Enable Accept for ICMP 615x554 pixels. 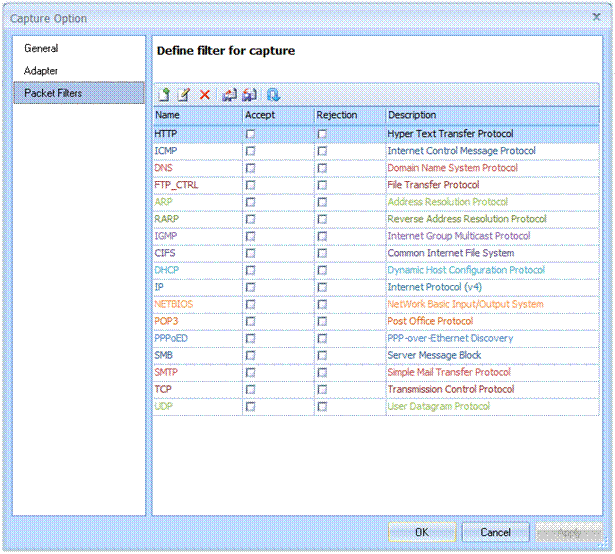(250, 151)
